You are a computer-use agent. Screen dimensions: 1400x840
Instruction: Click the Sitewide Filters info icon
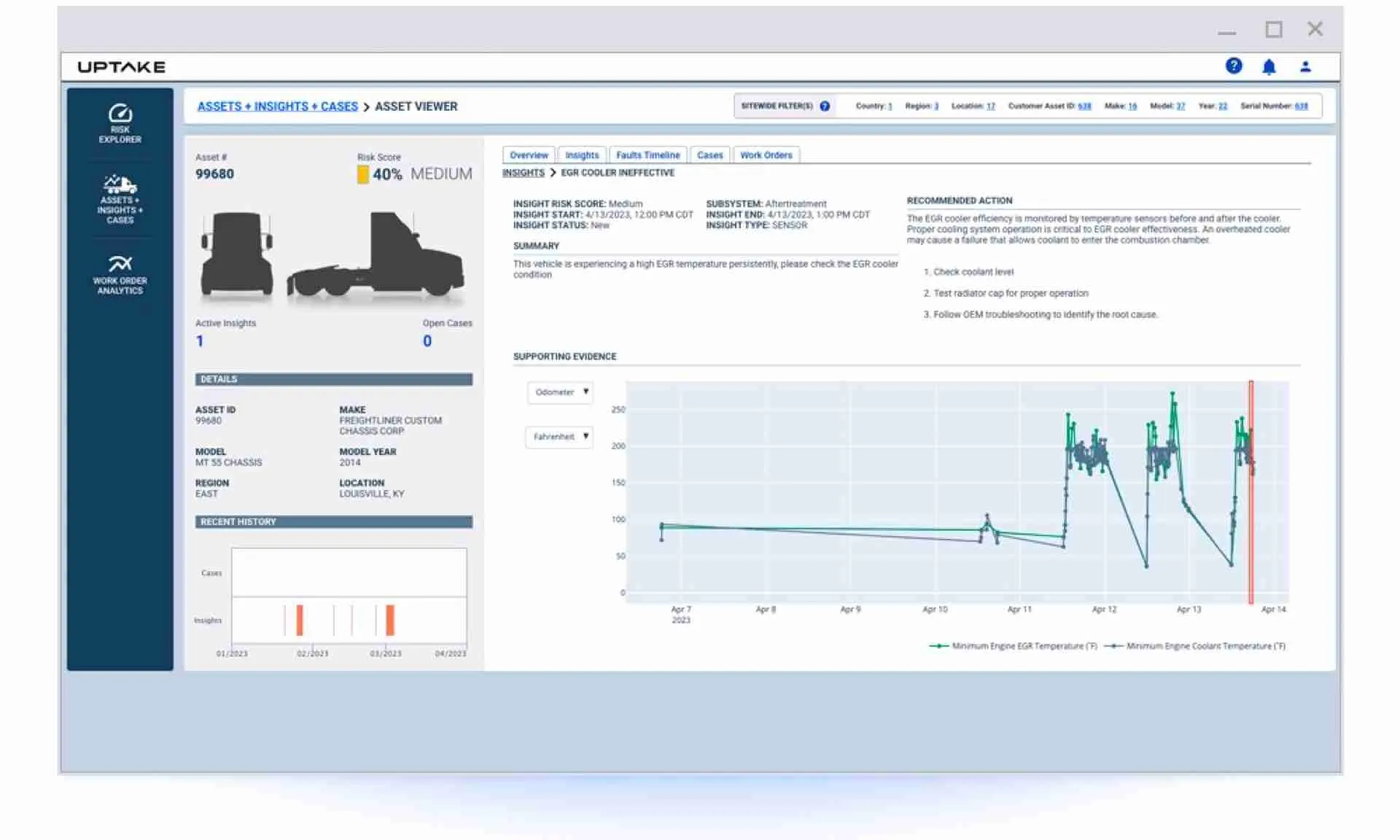tap(825, 106)
